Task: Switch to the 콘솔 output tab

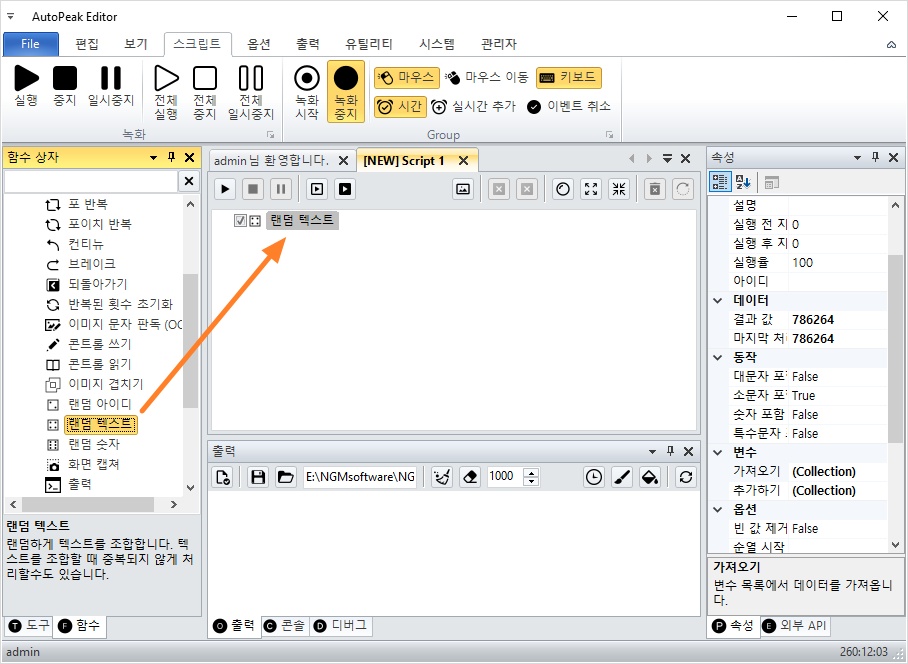Action: click(284, 626)
